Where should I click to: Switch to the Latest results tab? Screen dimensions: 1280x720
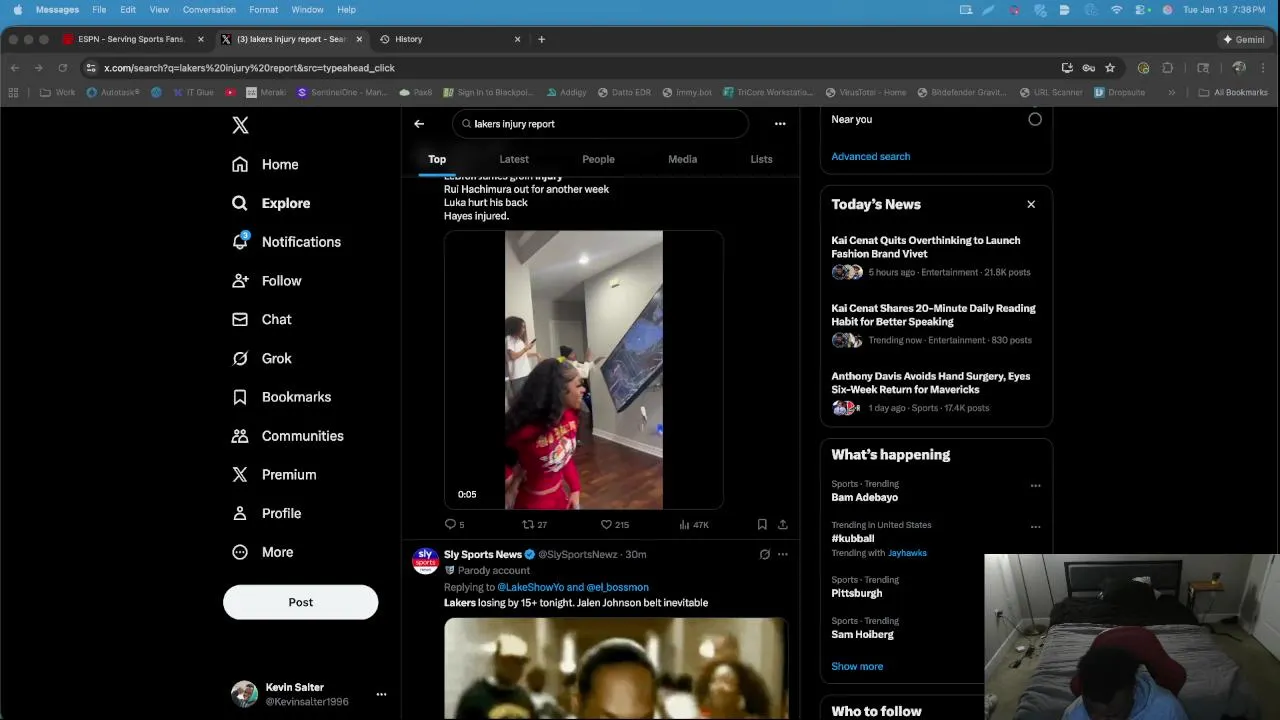[x=514, y=159]
